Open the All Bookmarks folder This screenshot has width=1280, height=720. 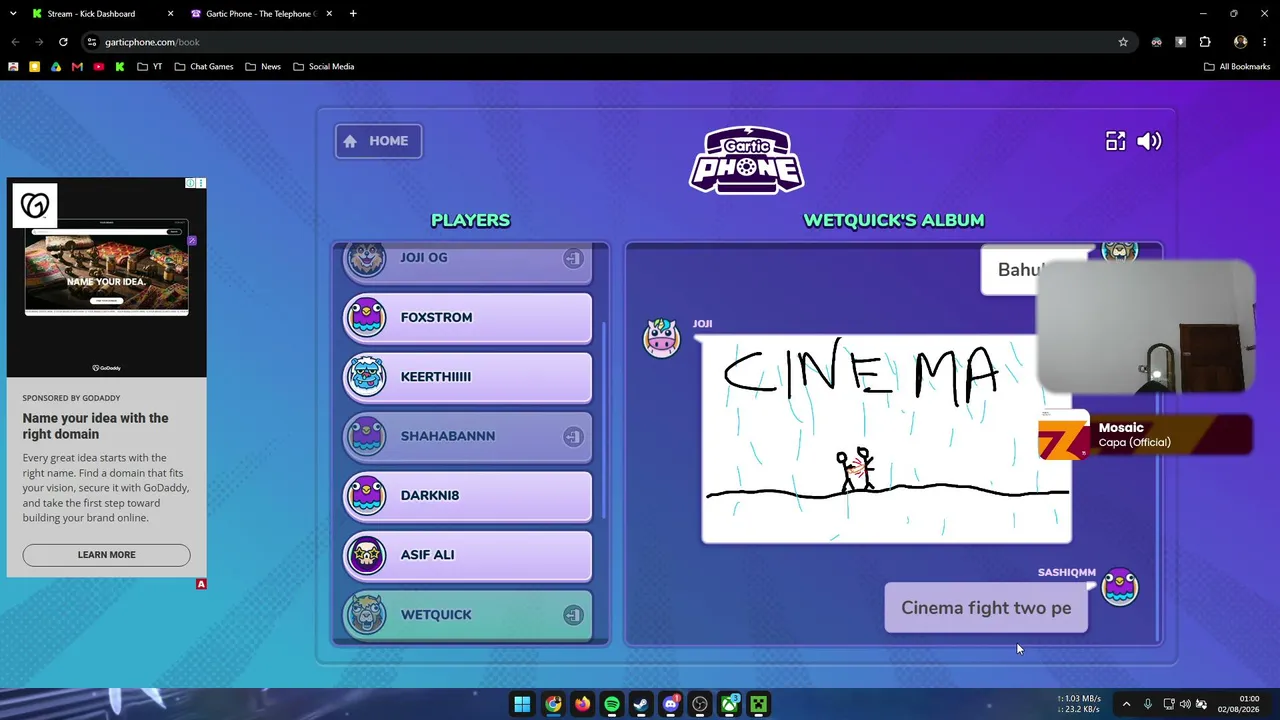[1237, 67]
